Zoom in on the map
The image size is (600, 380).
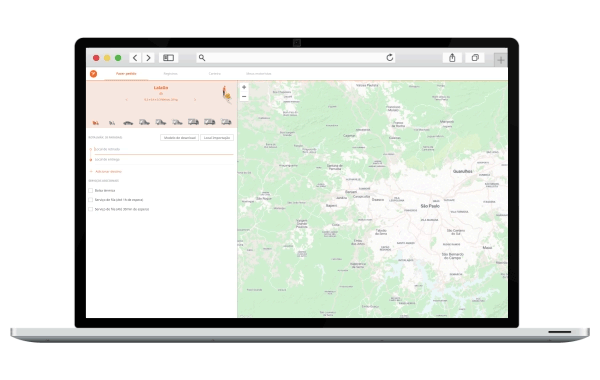tap(244, 87)
